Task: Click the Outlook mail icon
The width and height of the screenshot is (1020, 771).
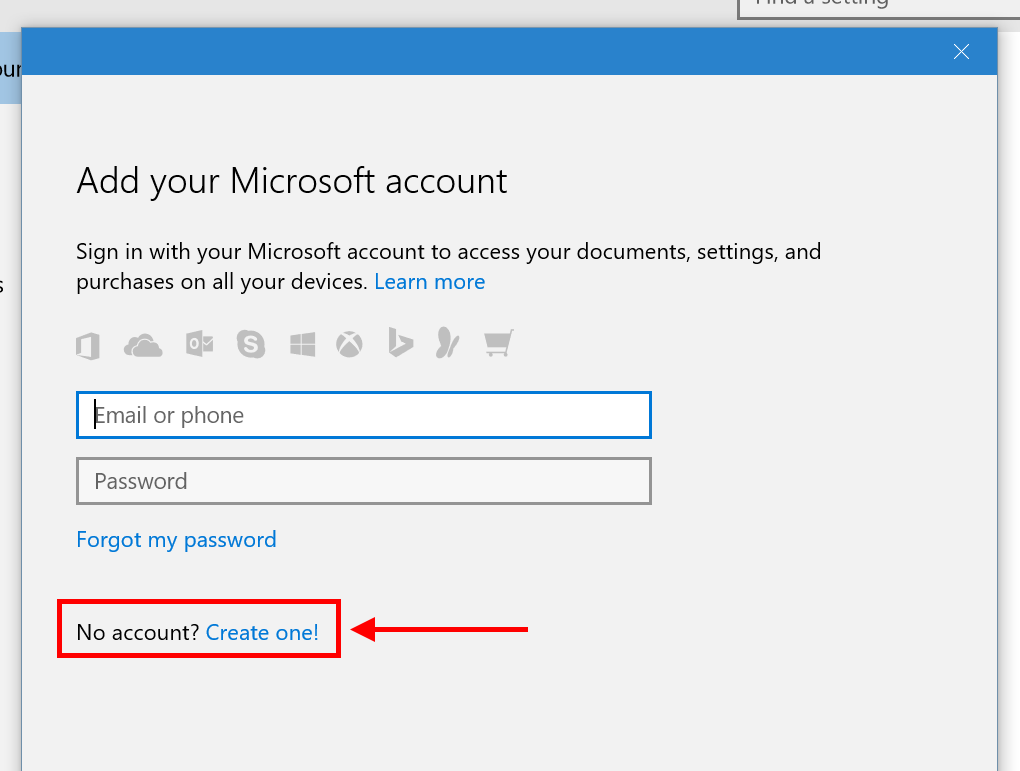Action: 200,344
